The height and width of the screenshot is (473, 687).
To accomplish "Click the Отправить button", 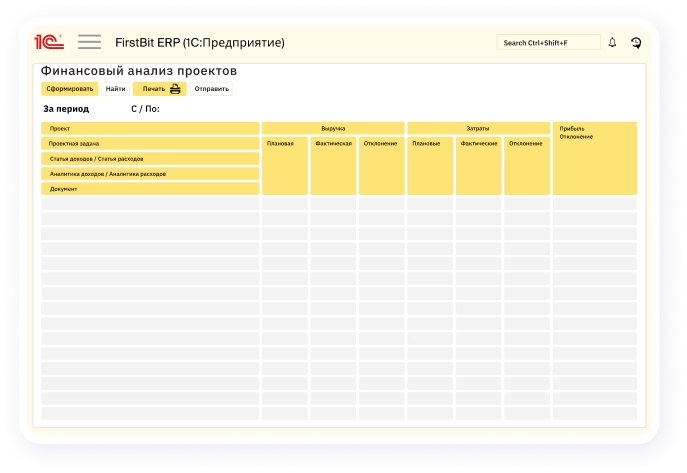I will tap(212, 89).
